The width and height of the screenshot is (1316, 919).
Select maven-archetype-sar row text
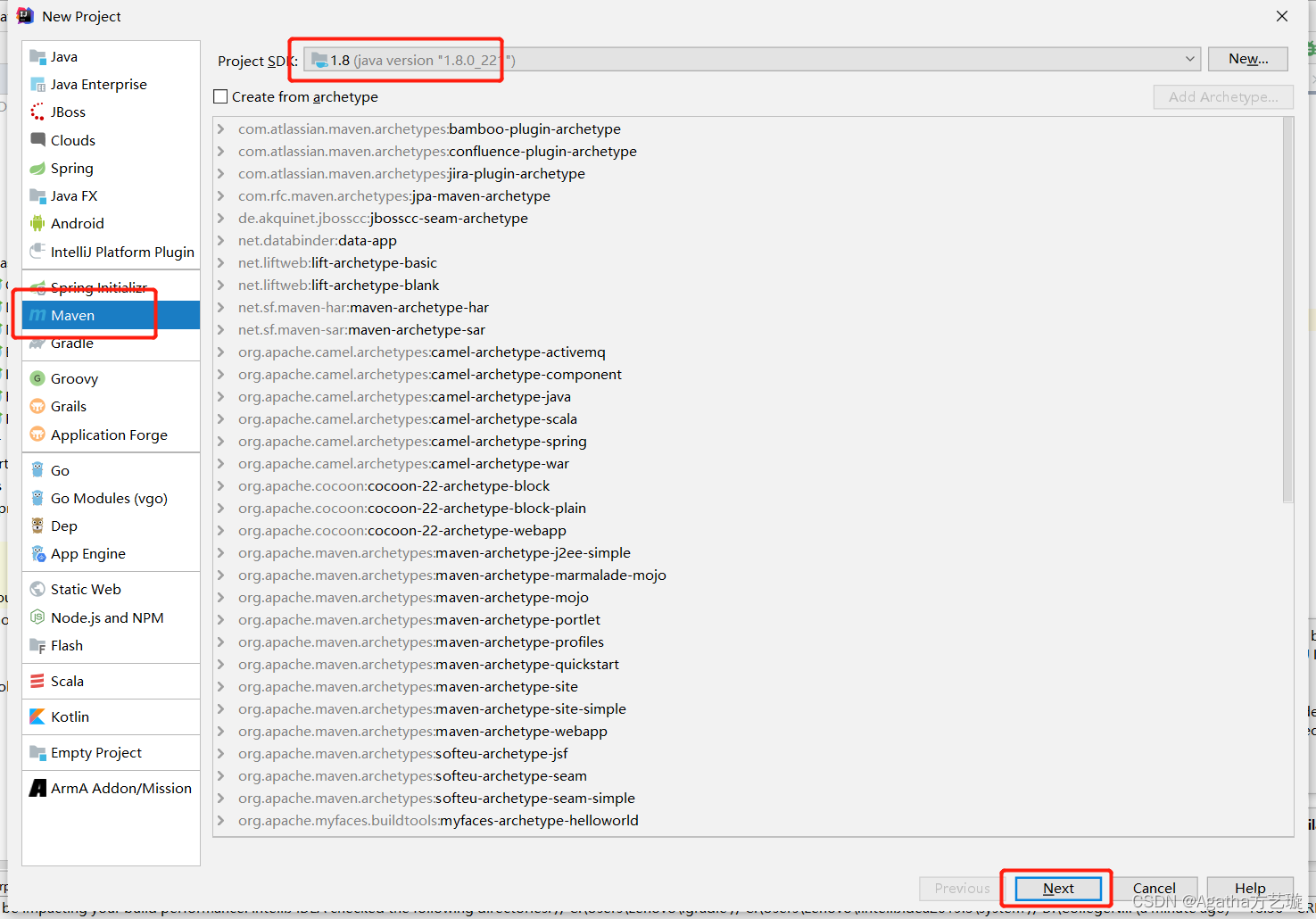pyautogui.click(x=361, y=330)
